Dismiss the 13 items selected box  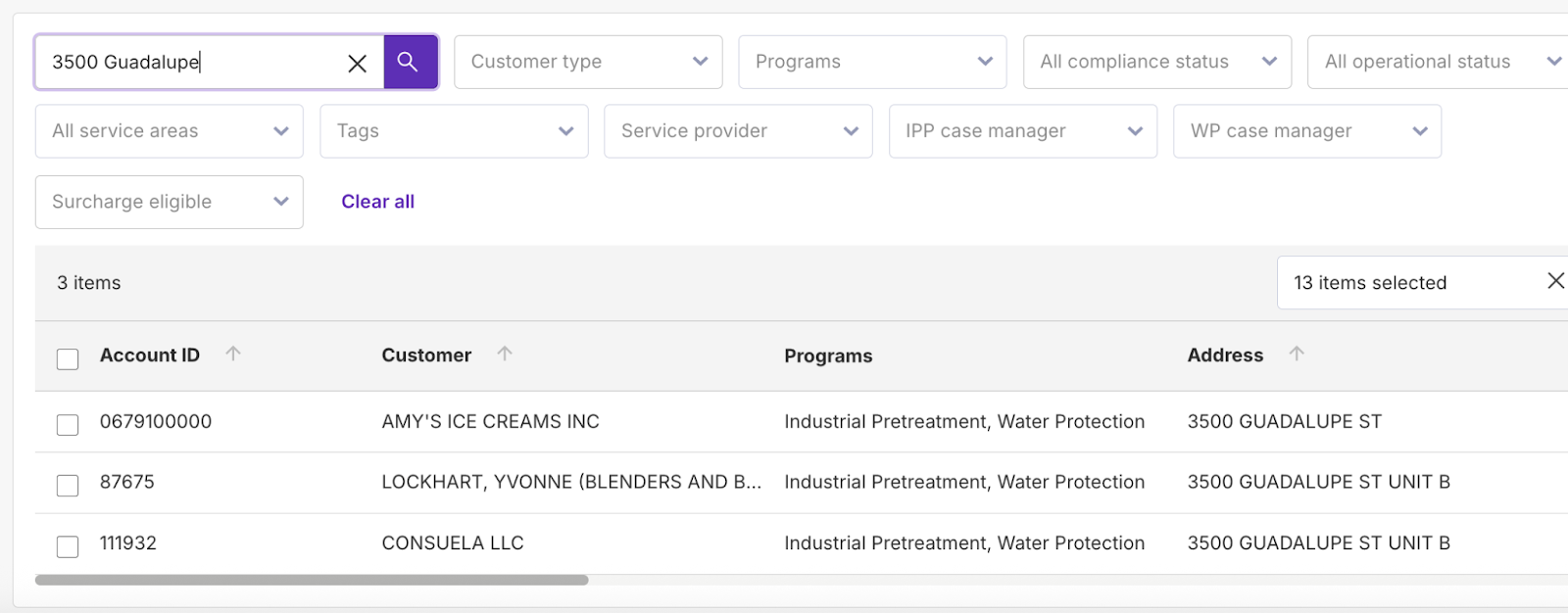click(x=1554, y=281)
